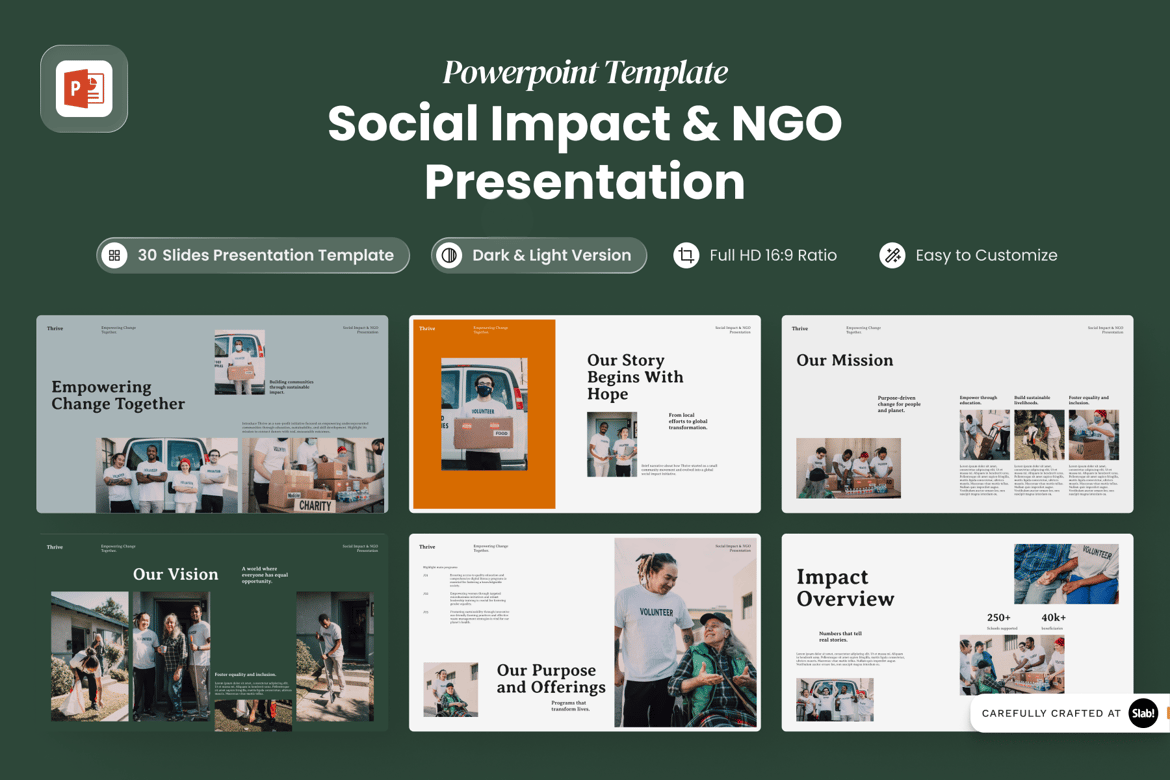Click the Our Story Begins With Hope heading
This screenshot has width=1170, height=780.
point(635,377)
